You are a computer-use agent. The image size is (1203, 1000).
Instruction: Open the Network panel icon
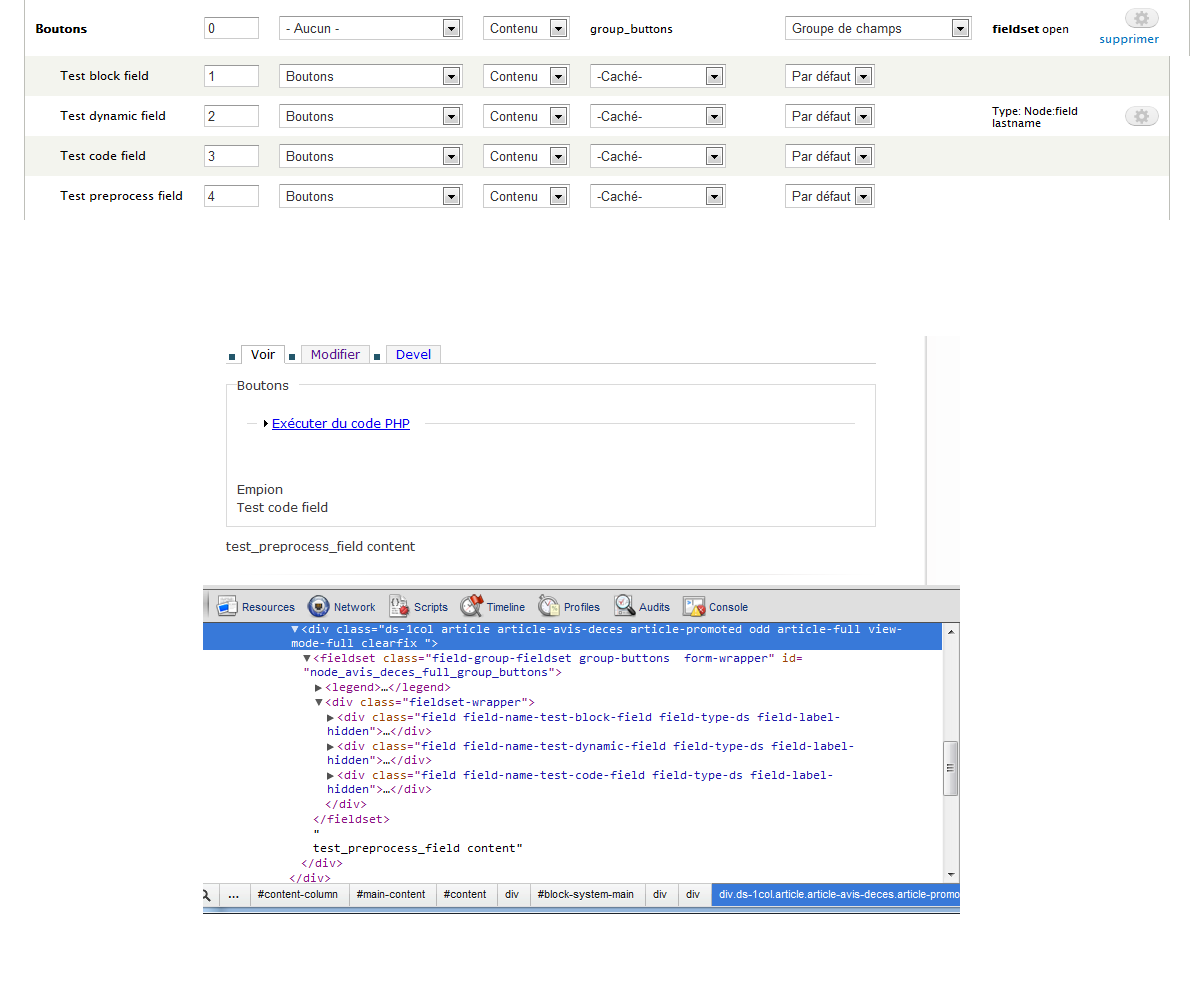319,606
